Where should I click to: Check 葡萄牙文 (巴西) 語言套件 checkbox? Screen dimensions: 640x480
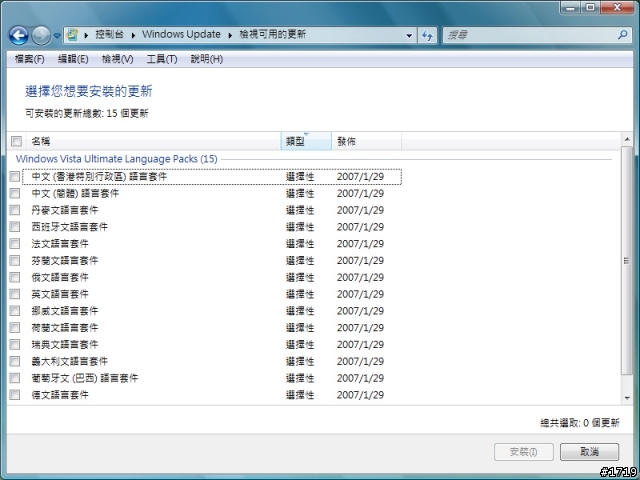15,378
